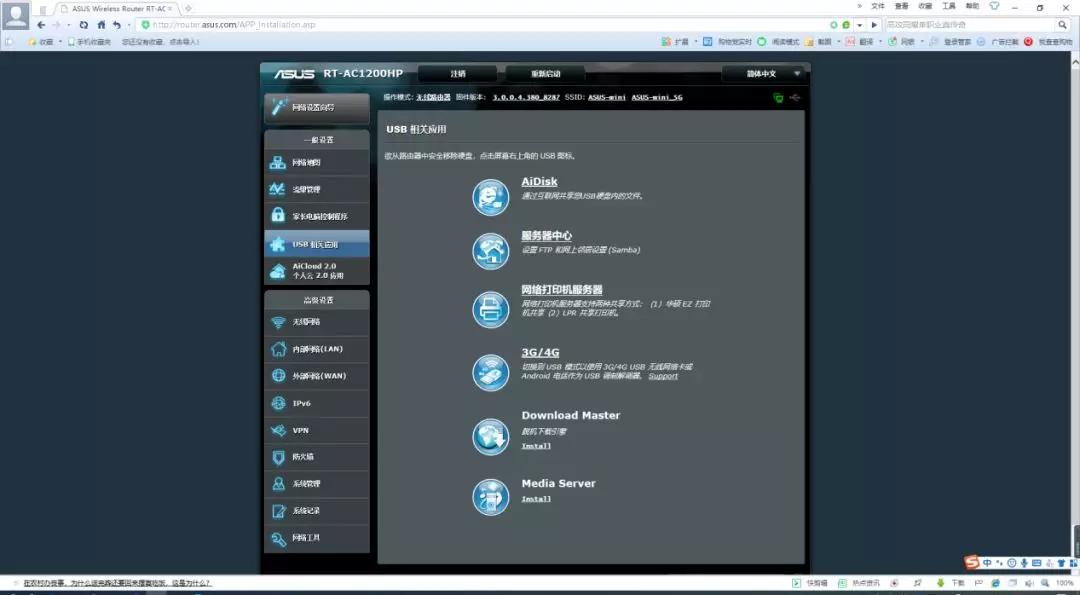Click the 注销 logout button
This screenshot has width=1080, height=595.
457,74
